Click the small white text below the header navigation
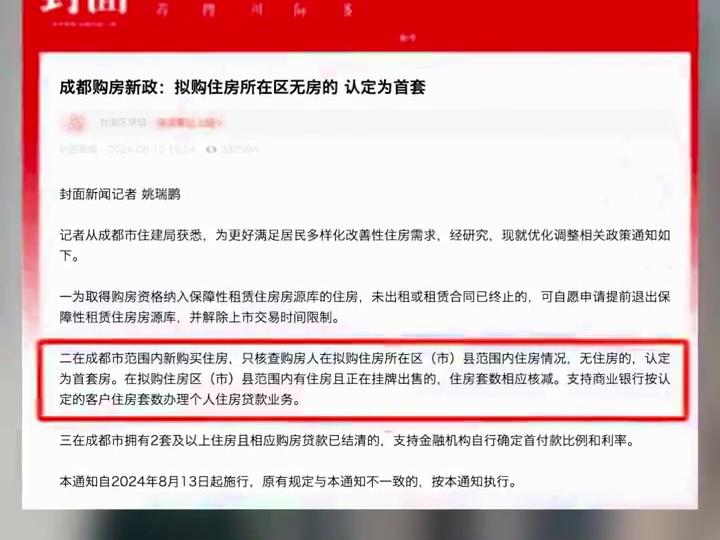This screenshot has height=540, width=720. pos(408,38)
